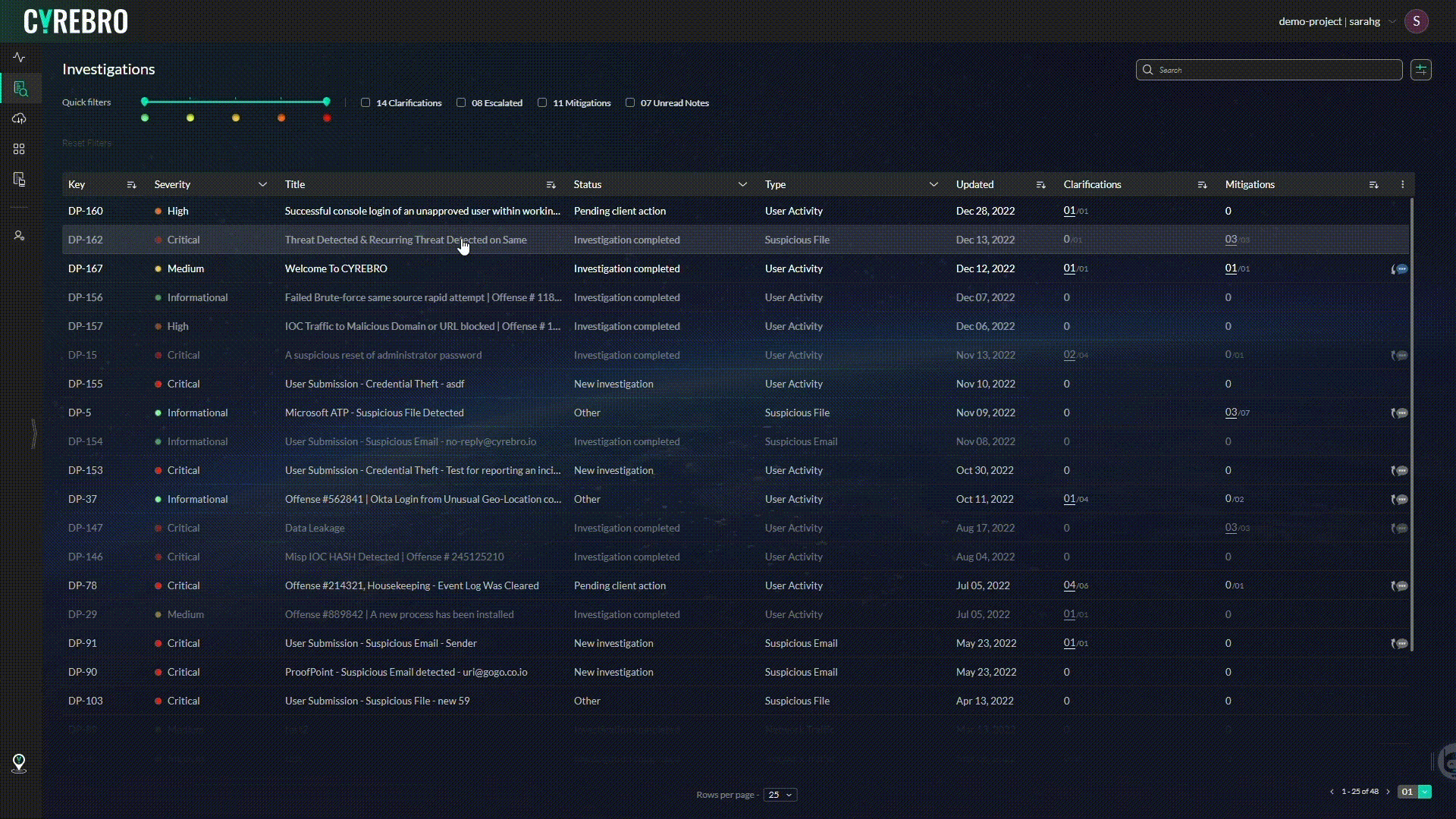The image size is (1456, 819).
Task: Open the table column options kebab menu
Action: point(1402,184)
